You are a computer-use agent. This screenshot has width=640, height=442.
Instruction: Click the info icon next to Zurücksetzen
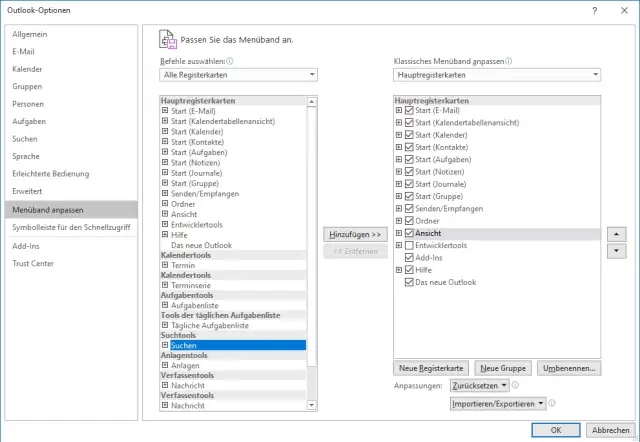[515, 385]
